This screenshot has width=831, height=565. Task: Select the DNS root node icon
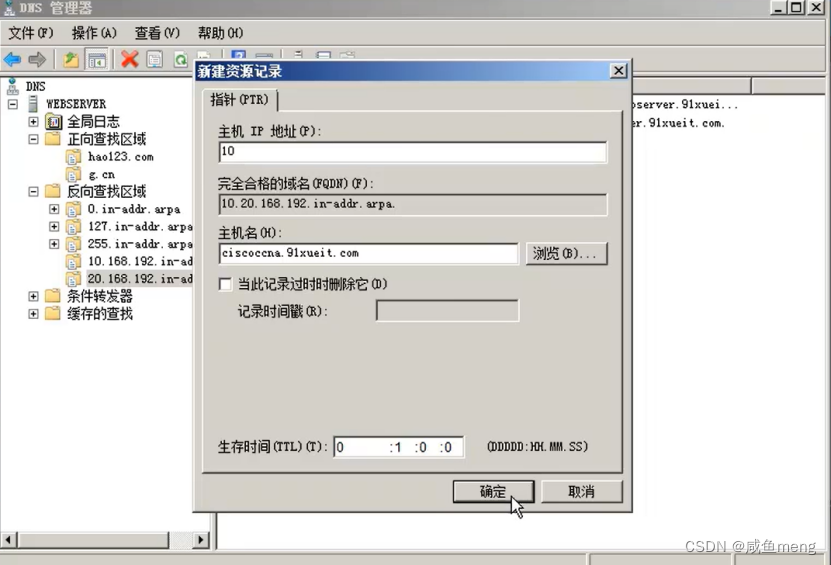point(13,86)
